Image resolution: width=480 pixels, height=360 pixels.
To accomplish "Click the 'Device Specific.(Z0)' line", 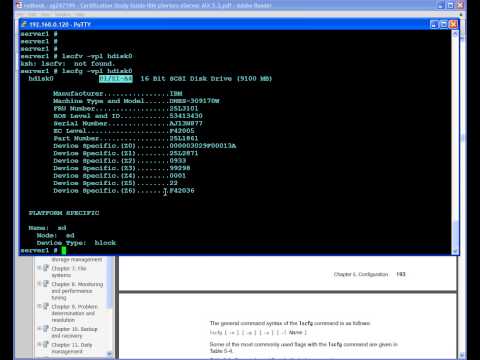I will point(145,146).
